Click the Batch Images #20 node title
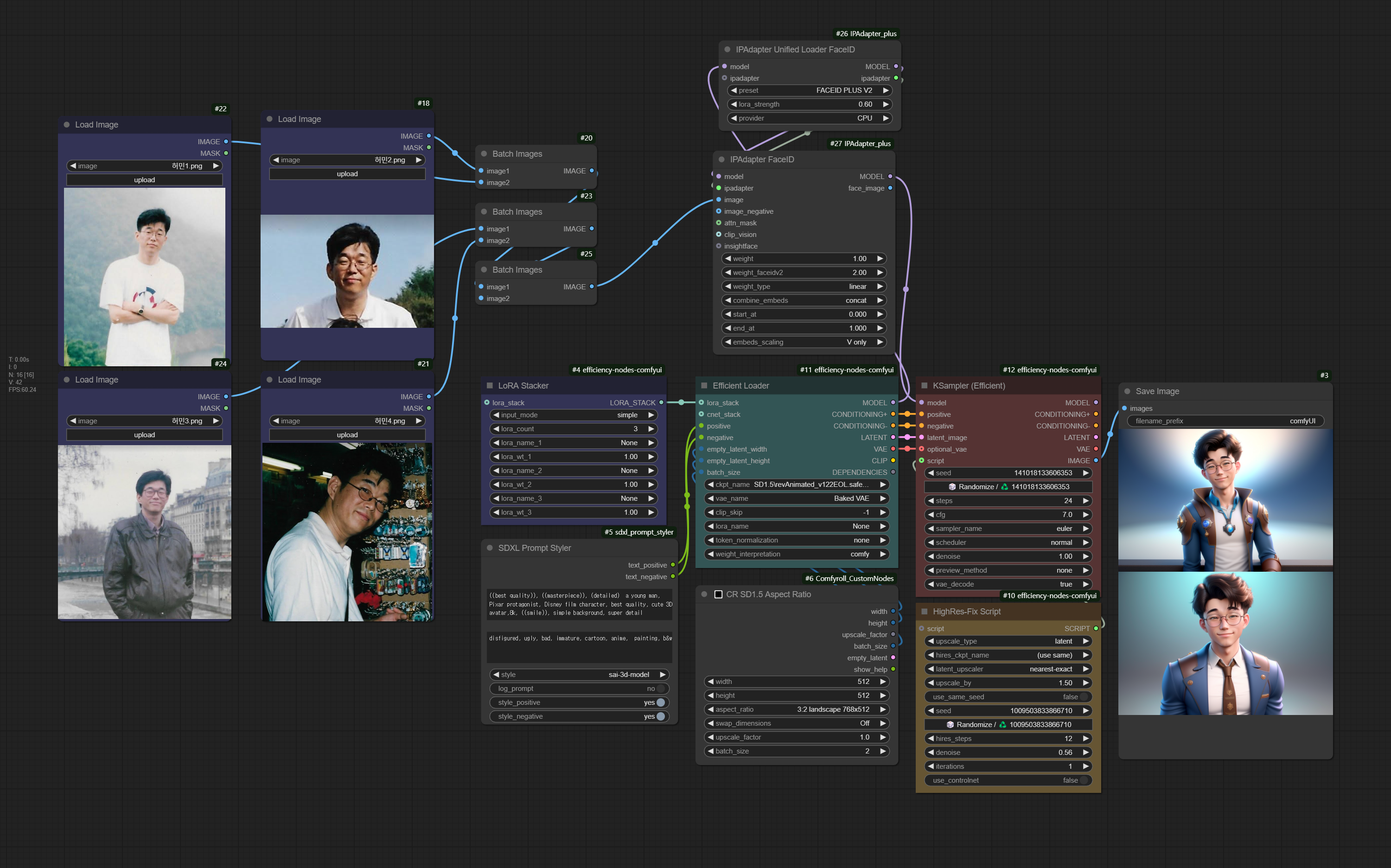1391x868 pixels. tap(517, 154)
